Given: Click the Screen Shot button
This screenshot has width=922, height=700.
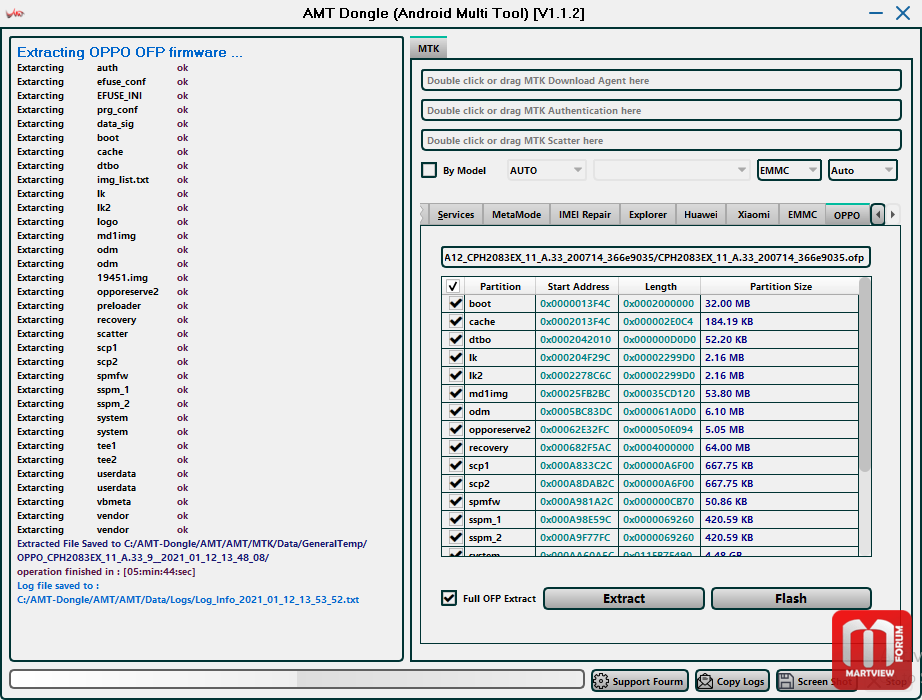Looking at the screenshot, I should (x=816, y=681).
